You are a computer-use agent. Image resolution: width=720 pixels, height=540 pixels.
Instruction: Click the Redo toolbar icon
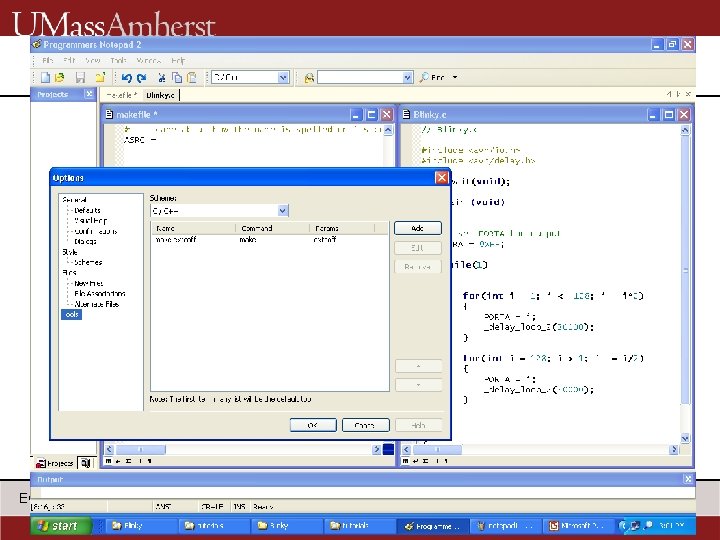pyautogui.click(x=141, y=78)
